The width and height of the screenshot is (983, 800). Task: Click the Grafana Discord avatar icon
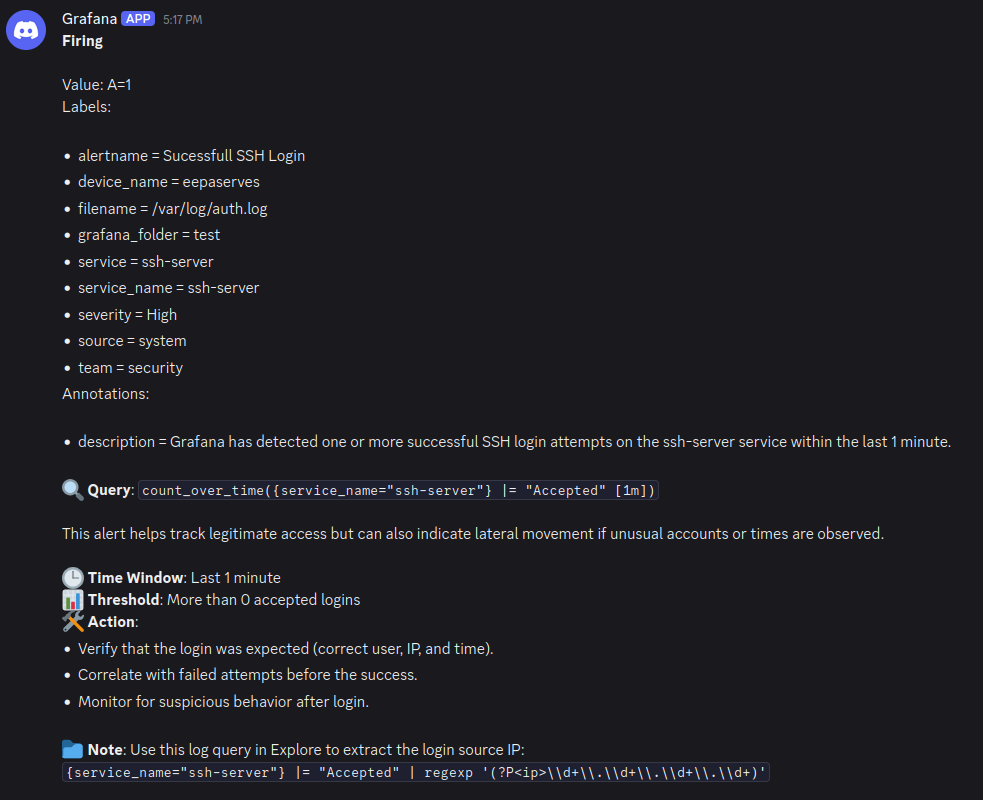coord(26,29)
